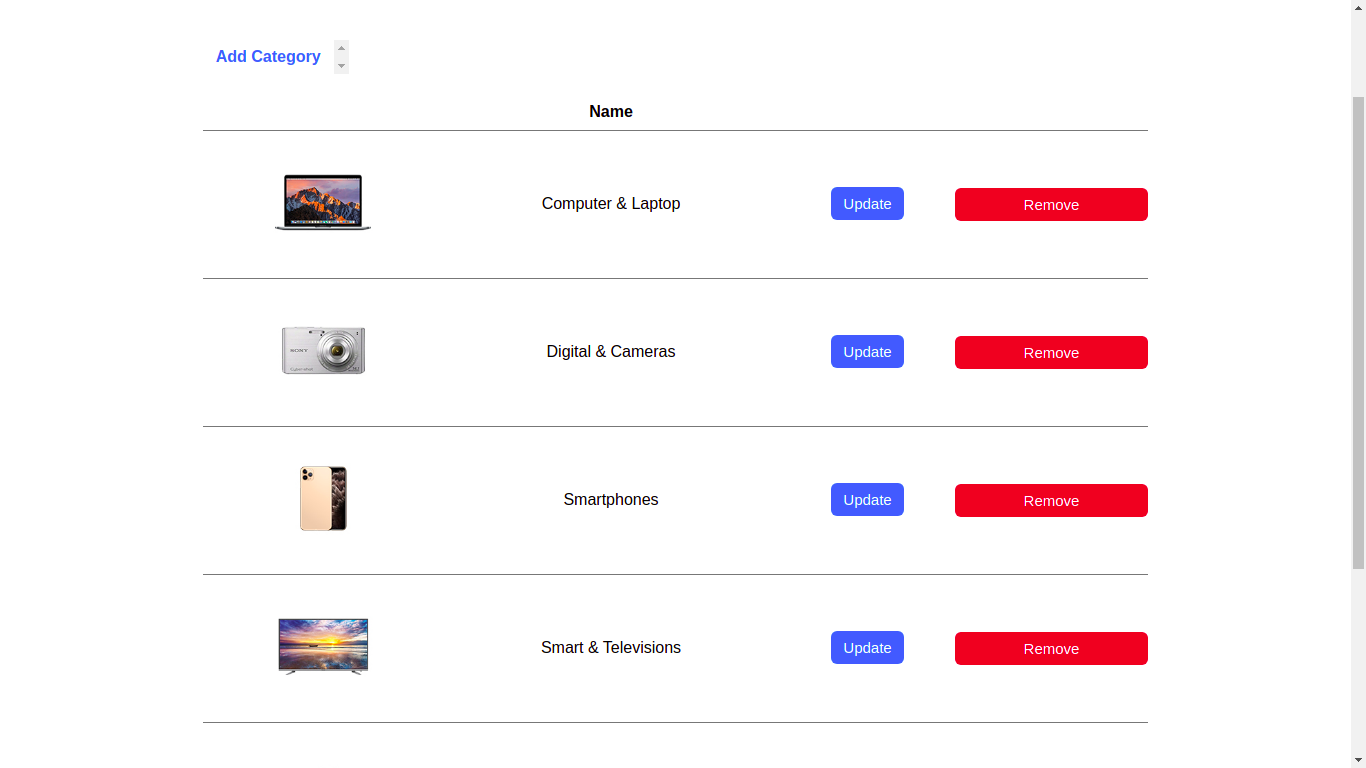
Task: Remove the Smart & Televisions category
Action: coord(1051,648)
